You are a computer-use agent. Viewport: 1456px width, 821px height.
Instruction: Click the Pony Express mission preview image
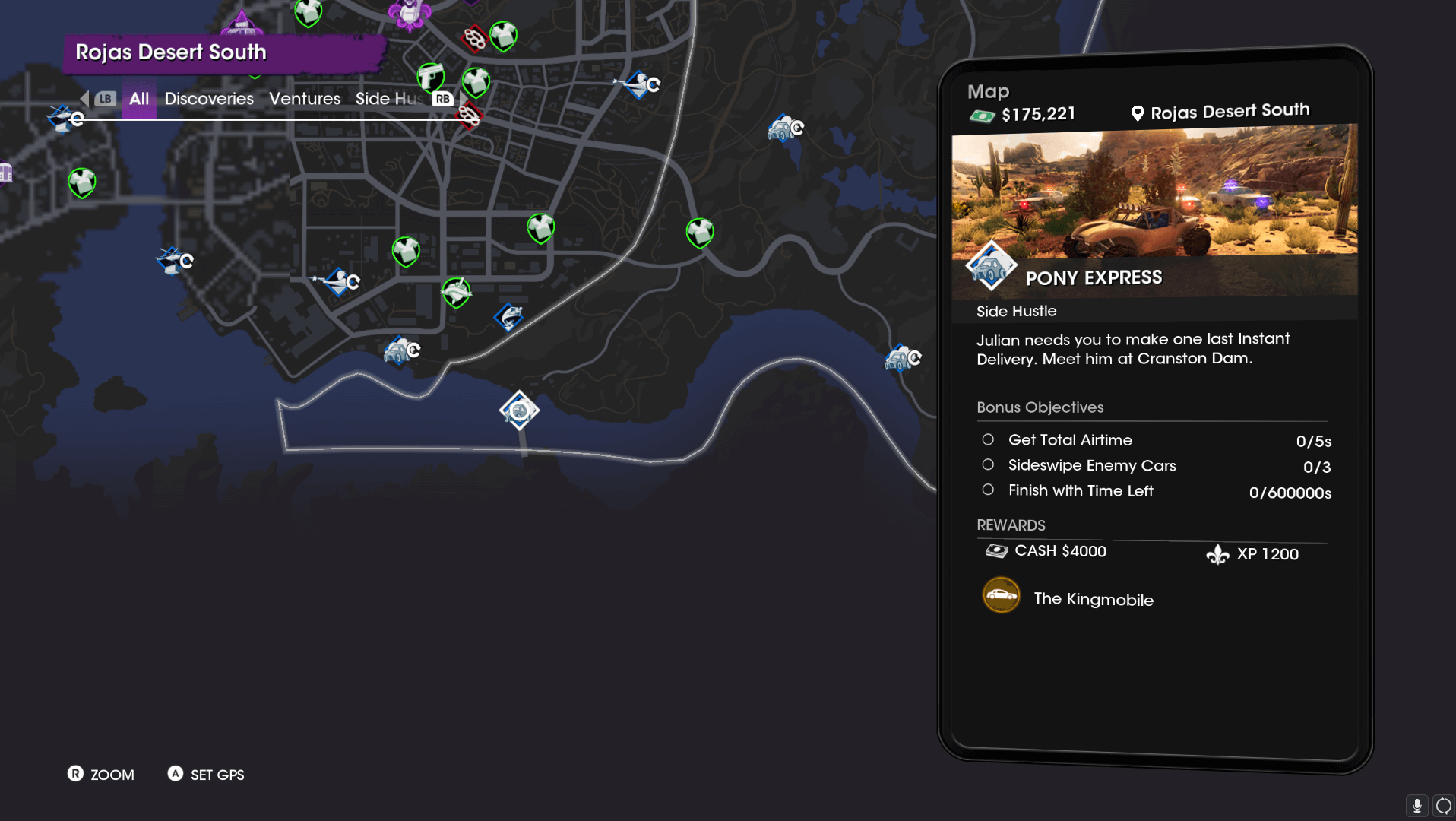coord(1154,211)
